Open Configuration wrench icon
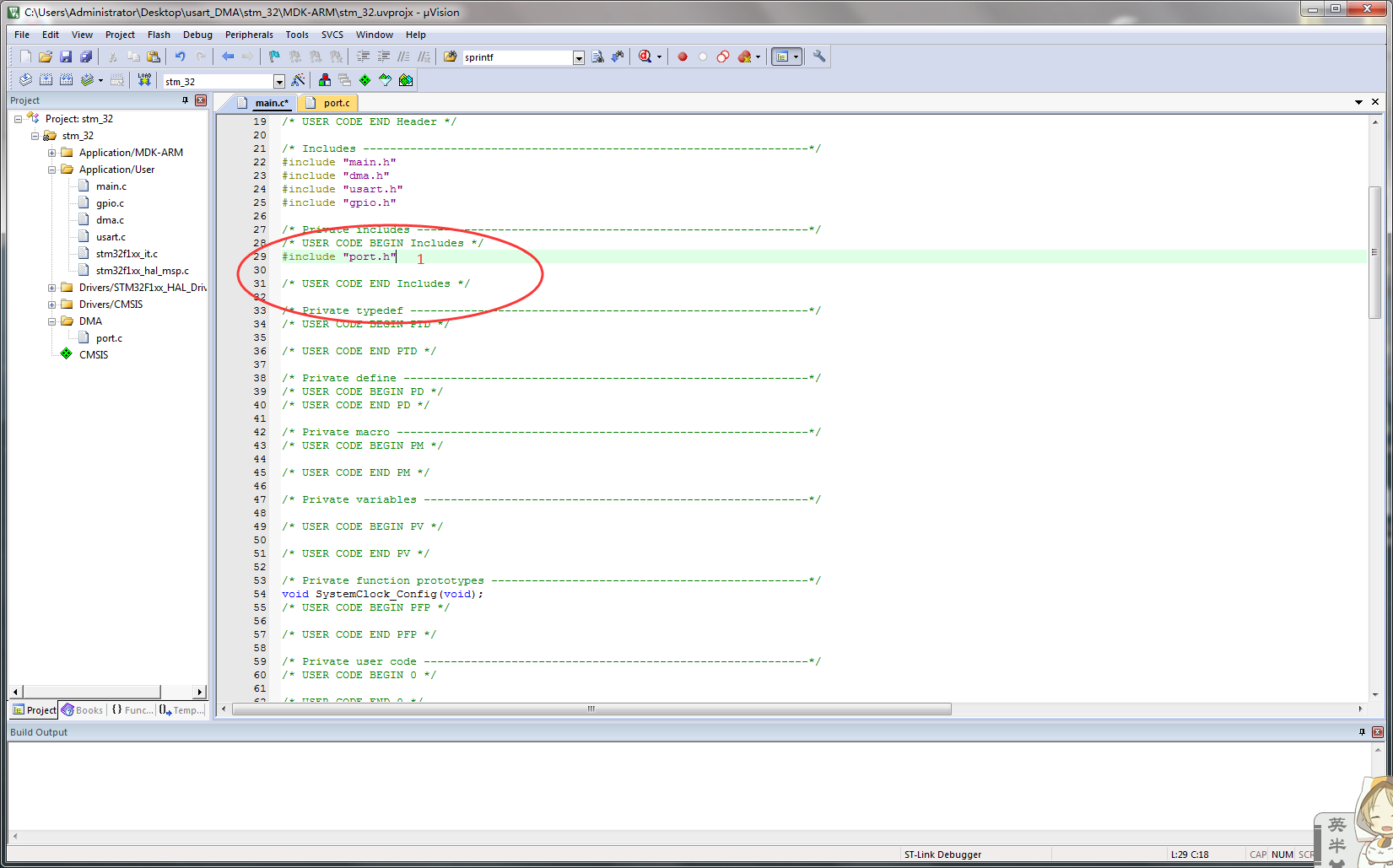This screenshot has height=868, width=1393. tap(819, 57)
